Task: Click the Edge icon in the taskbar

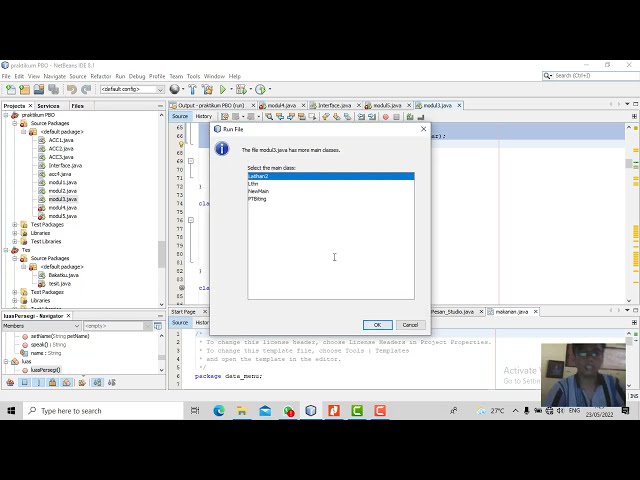Action: [x=219, y=411]
